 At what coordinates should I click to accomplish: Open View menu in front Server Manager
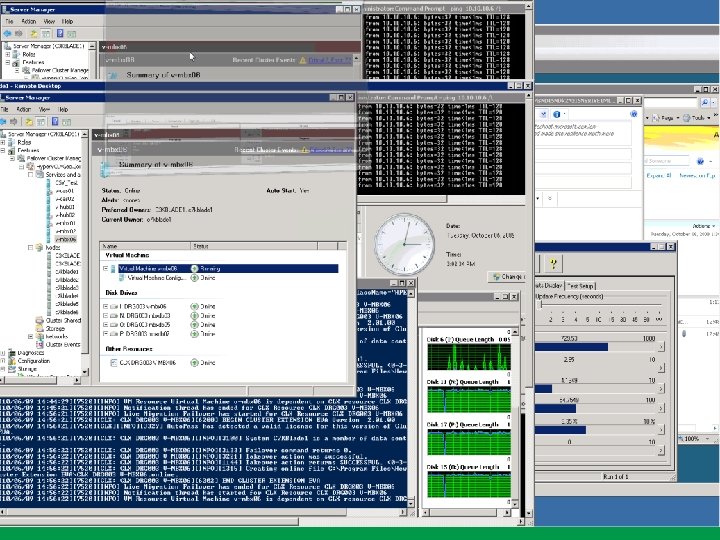pos(44,109)
